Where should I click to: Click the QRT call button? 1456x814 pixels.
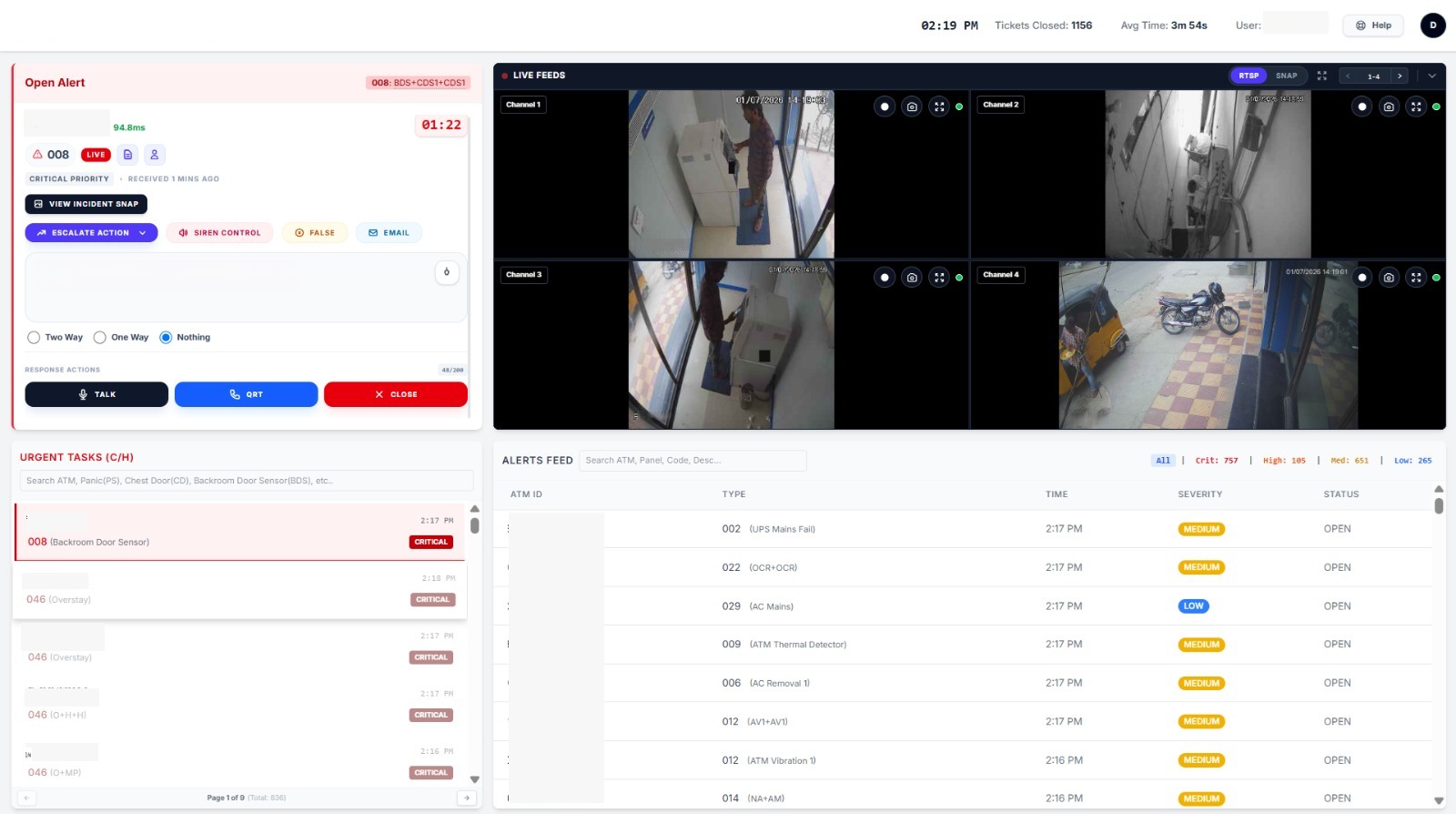[246, 394]
